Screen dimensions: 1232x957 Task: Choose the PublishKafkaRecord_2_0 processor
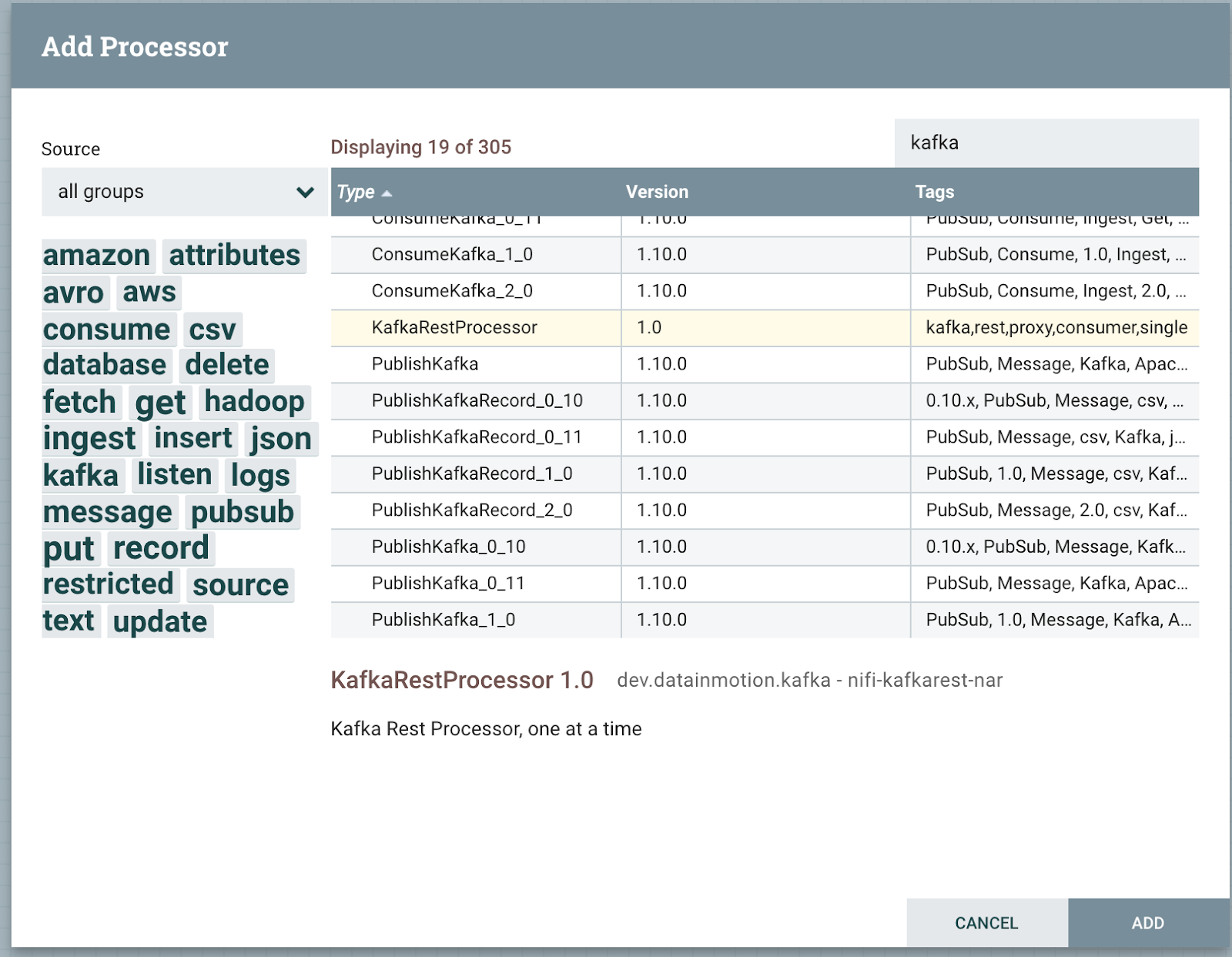(471, 510)
